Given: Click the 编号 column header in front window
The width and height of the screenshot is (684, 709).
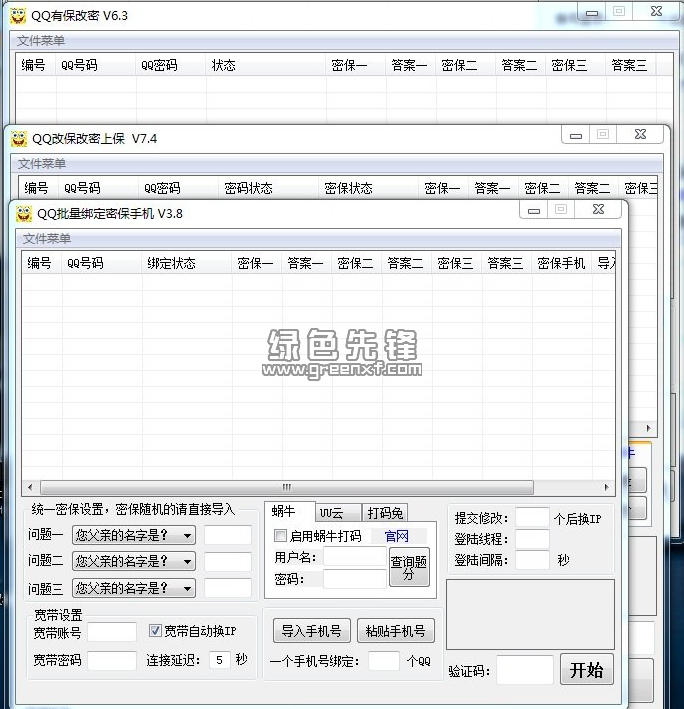Looking at the screenshot, I should tap(42, 263).
